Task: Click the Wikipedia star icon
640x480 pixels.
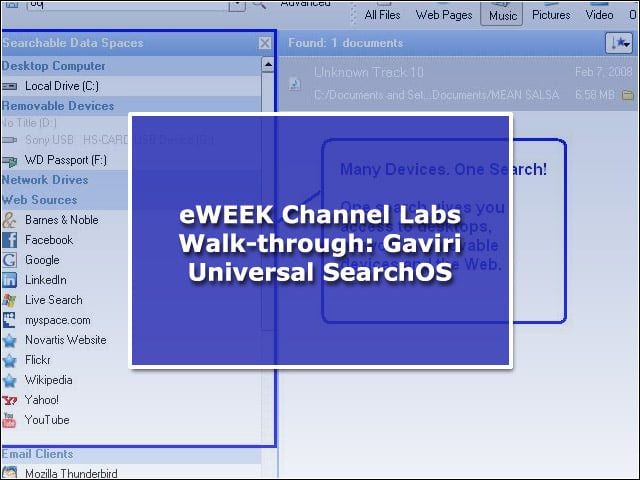Action: coord(9,380)
